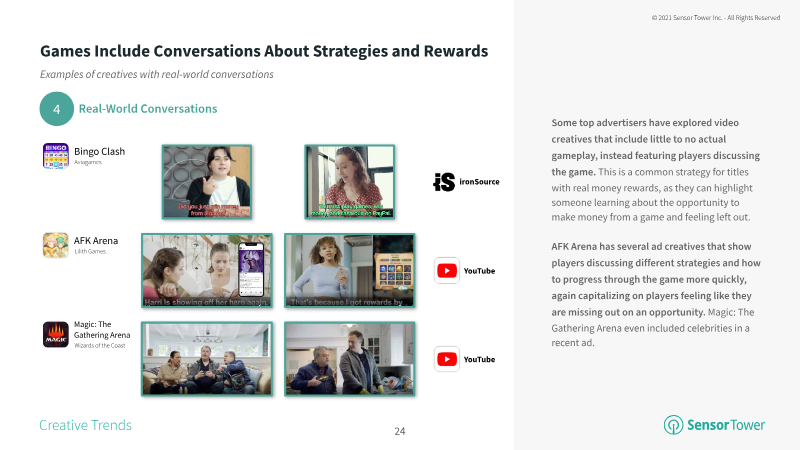The height and width of the screenshot is (450, 800).
Task: Click the Bingo Clash app icon
Action: coord(56,156)
